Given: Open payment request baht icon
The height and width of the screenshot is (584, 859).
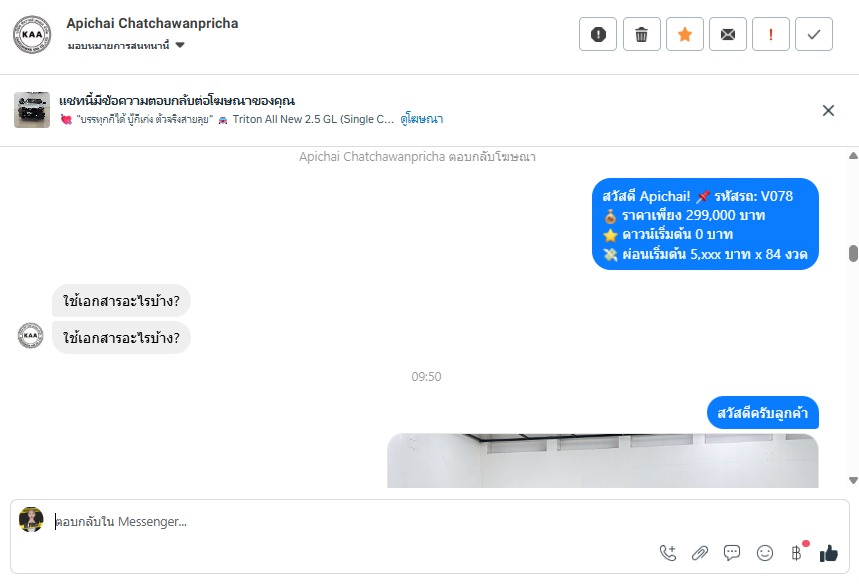Looking at the screenshot, I should (x=797, y=553).
